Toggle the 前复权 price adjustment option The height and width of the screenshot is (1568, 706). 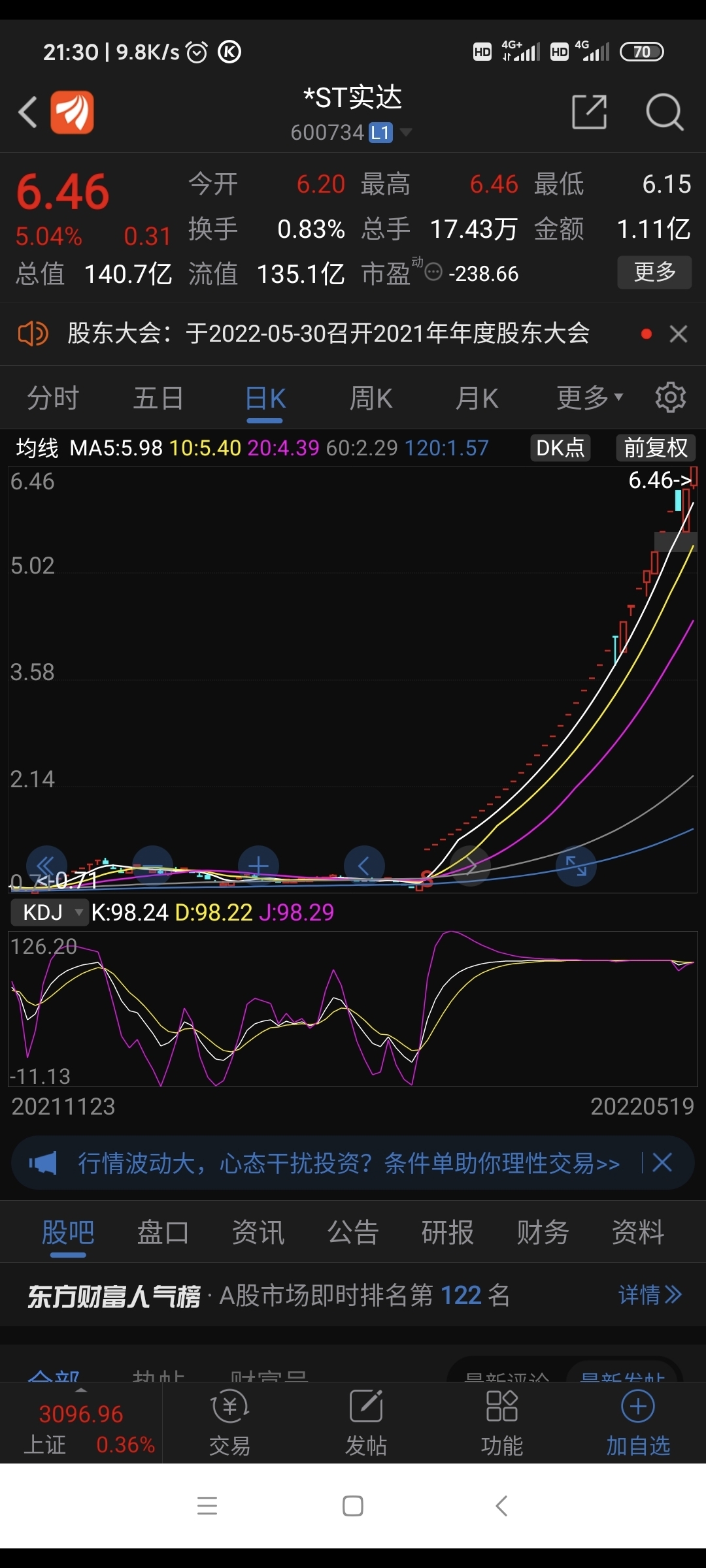(x=656, y=448)
